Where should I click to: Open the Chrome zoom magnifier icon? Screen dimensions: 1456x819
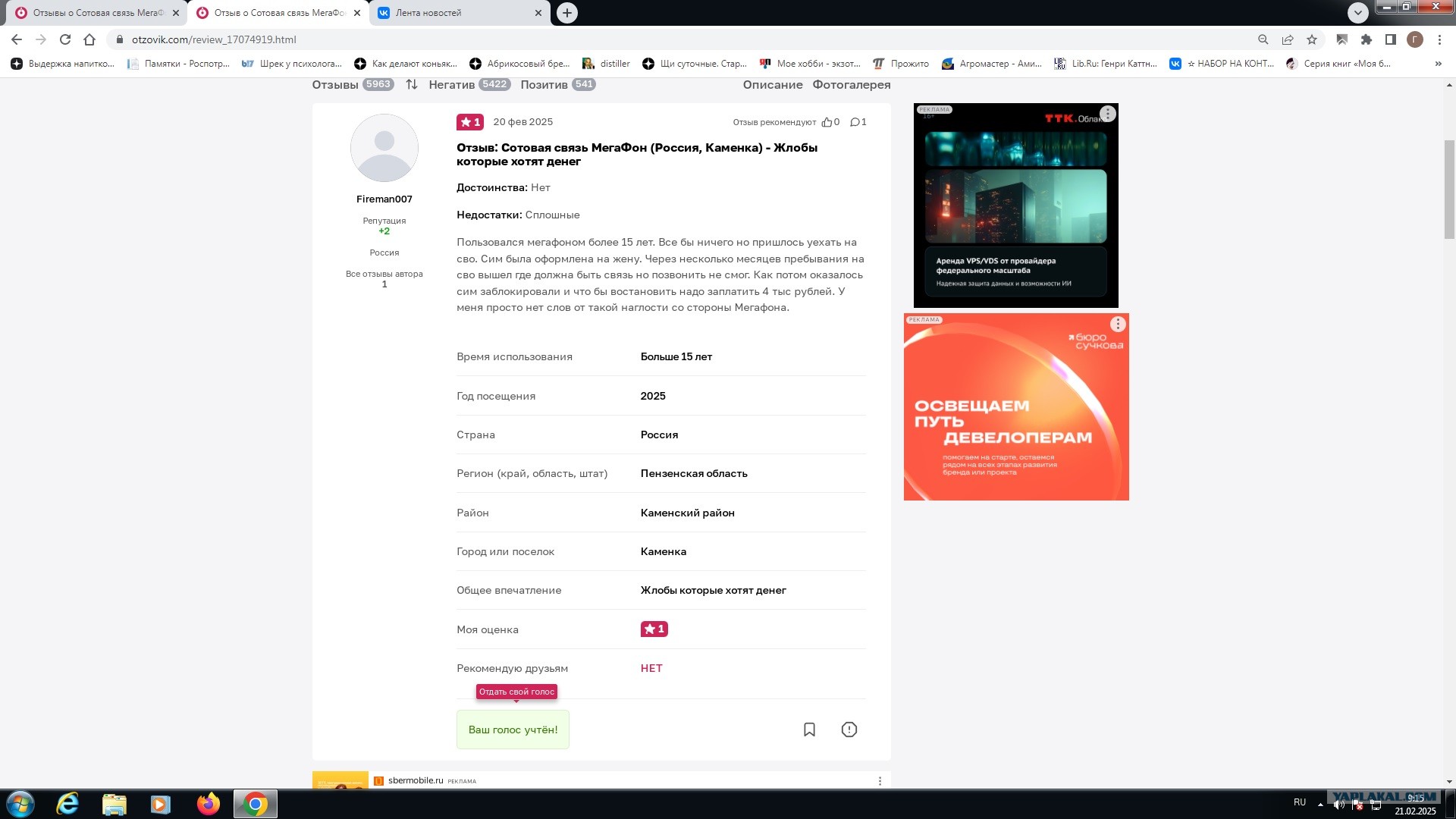point(1263,39)
